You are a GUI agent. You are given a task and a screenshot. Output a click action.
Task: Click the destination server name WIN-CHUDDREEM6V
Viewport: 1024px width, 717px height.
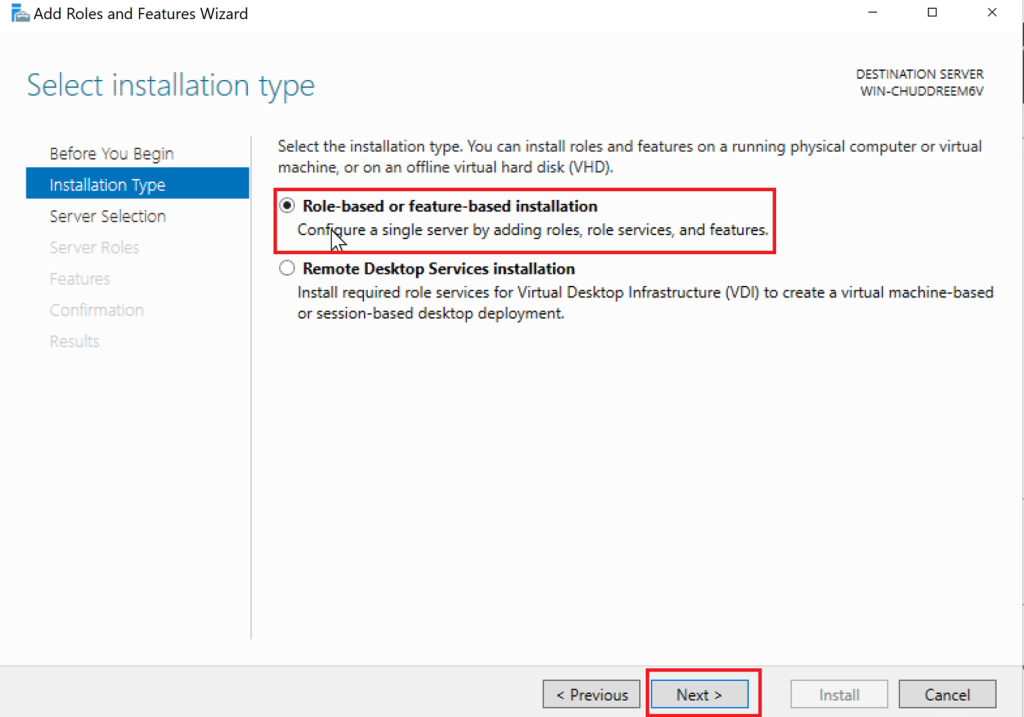921,91
